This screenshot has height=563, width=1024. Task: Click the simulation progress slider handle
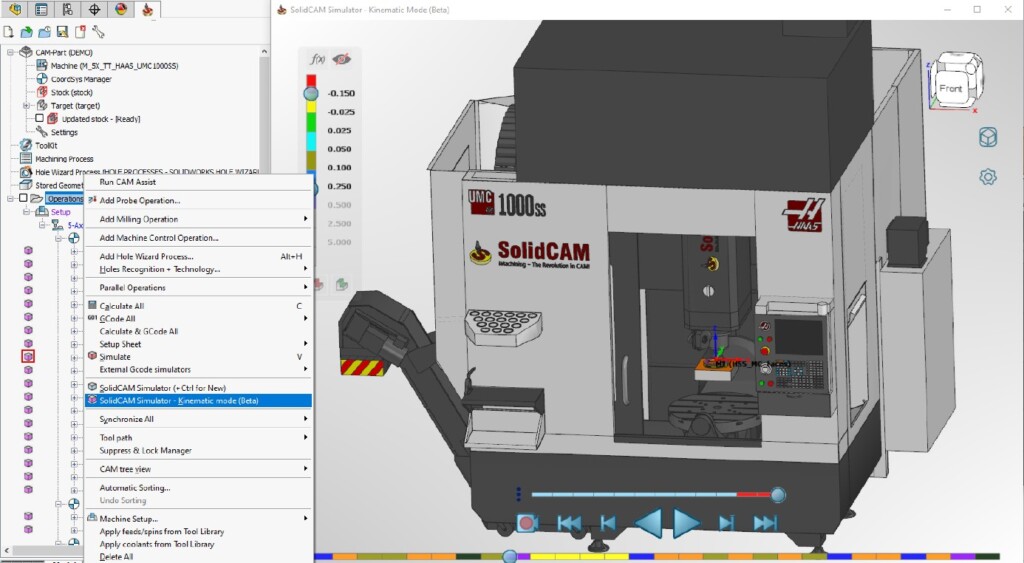pyautogui.click(x=778, y=494)
